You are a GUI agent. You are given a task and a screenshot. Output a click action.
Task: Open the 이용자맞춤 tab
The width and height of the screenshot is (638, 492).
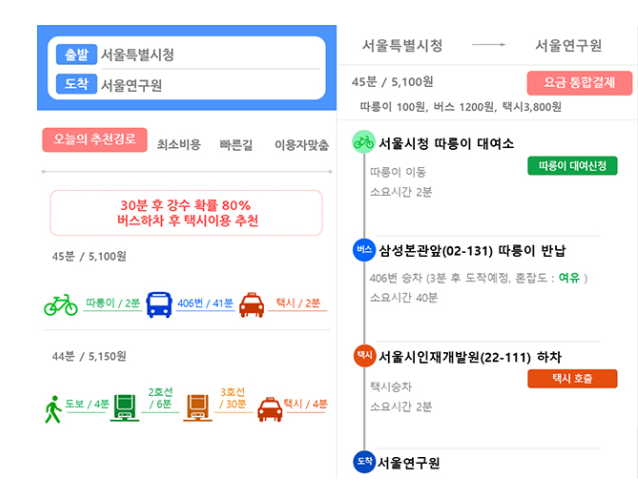click(x=302, y=144)
